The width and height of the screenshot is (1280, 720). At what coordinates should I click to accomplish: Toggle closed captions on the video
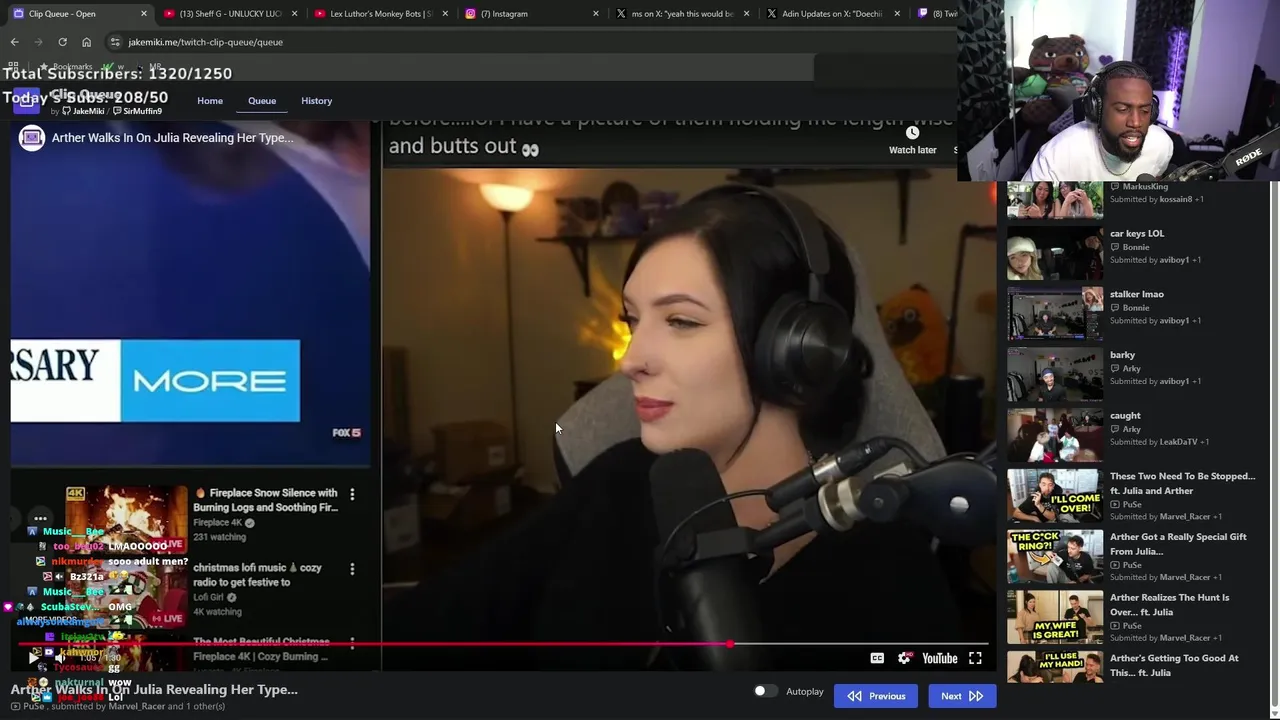coord(877,658)
